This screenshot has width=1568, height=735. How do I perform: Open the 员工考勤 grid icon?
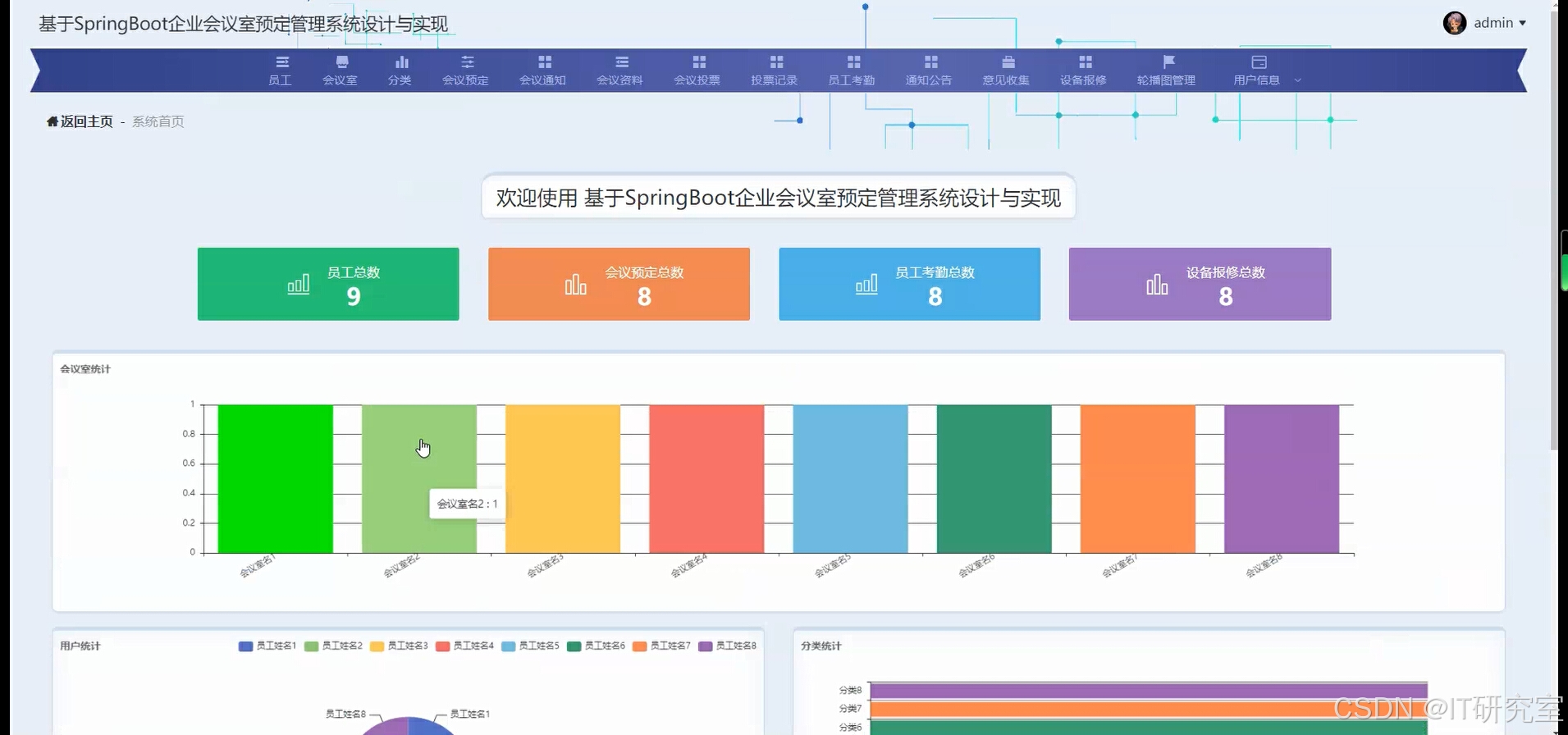853,62
